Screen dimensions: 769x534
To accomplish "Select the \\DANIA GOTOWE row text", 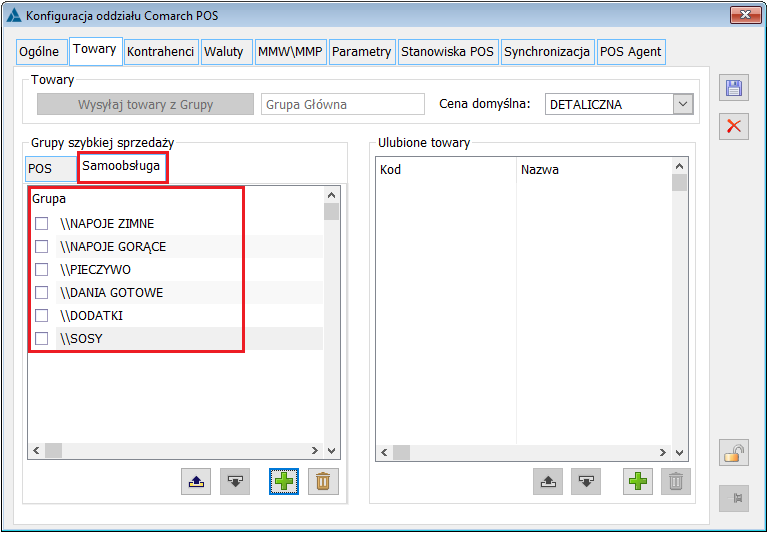I will (112, 293).
